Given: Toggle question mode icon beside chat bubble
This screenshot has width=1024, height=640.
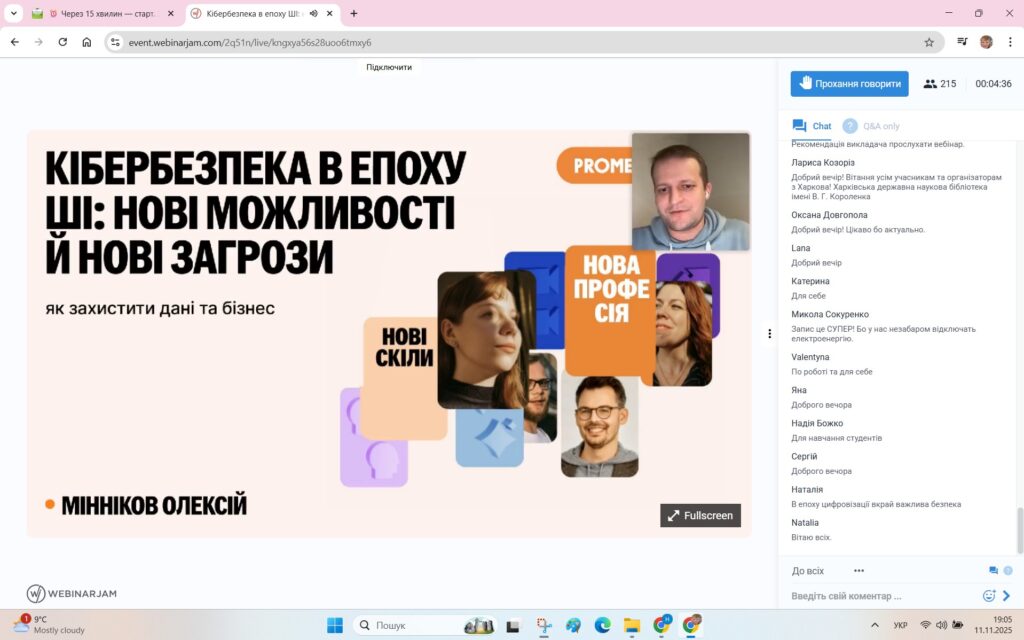Looking at the screenshot, I should click(x=1008, y=571).
